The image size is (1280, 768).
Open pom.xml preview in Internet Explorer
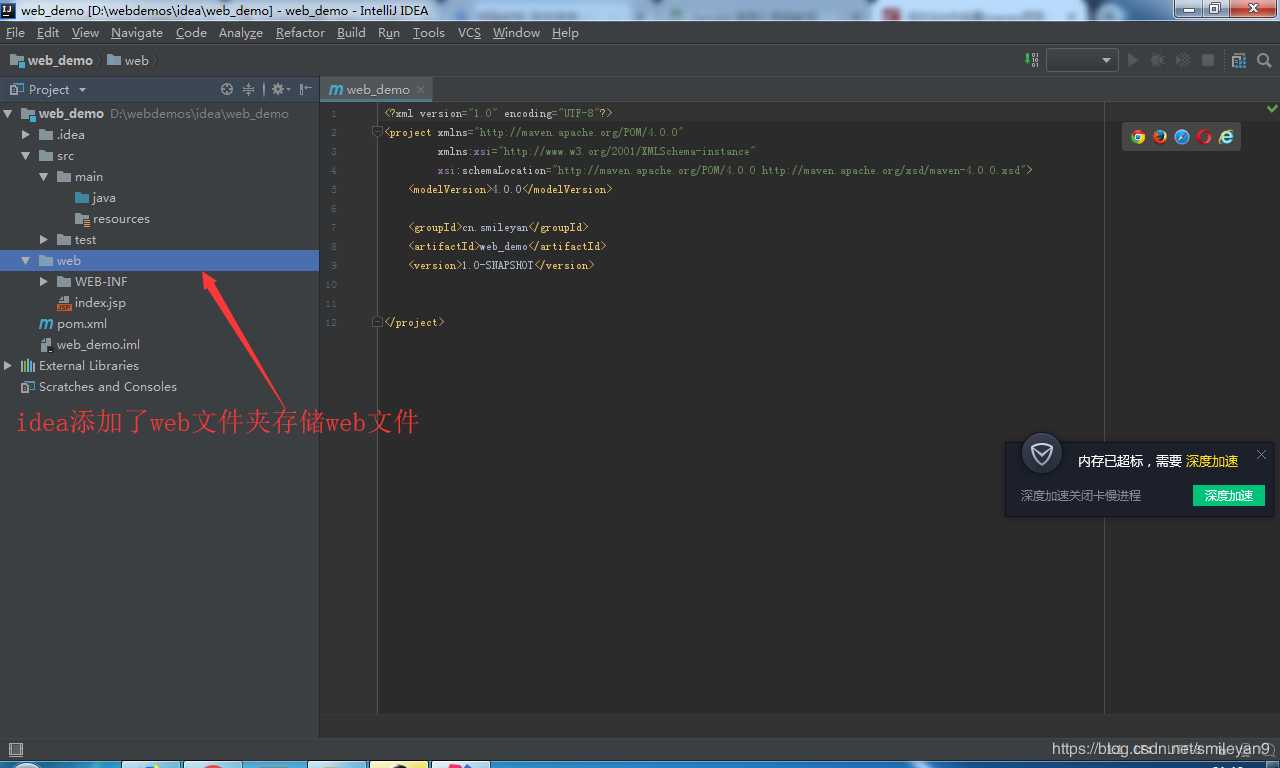point(1226,137)
